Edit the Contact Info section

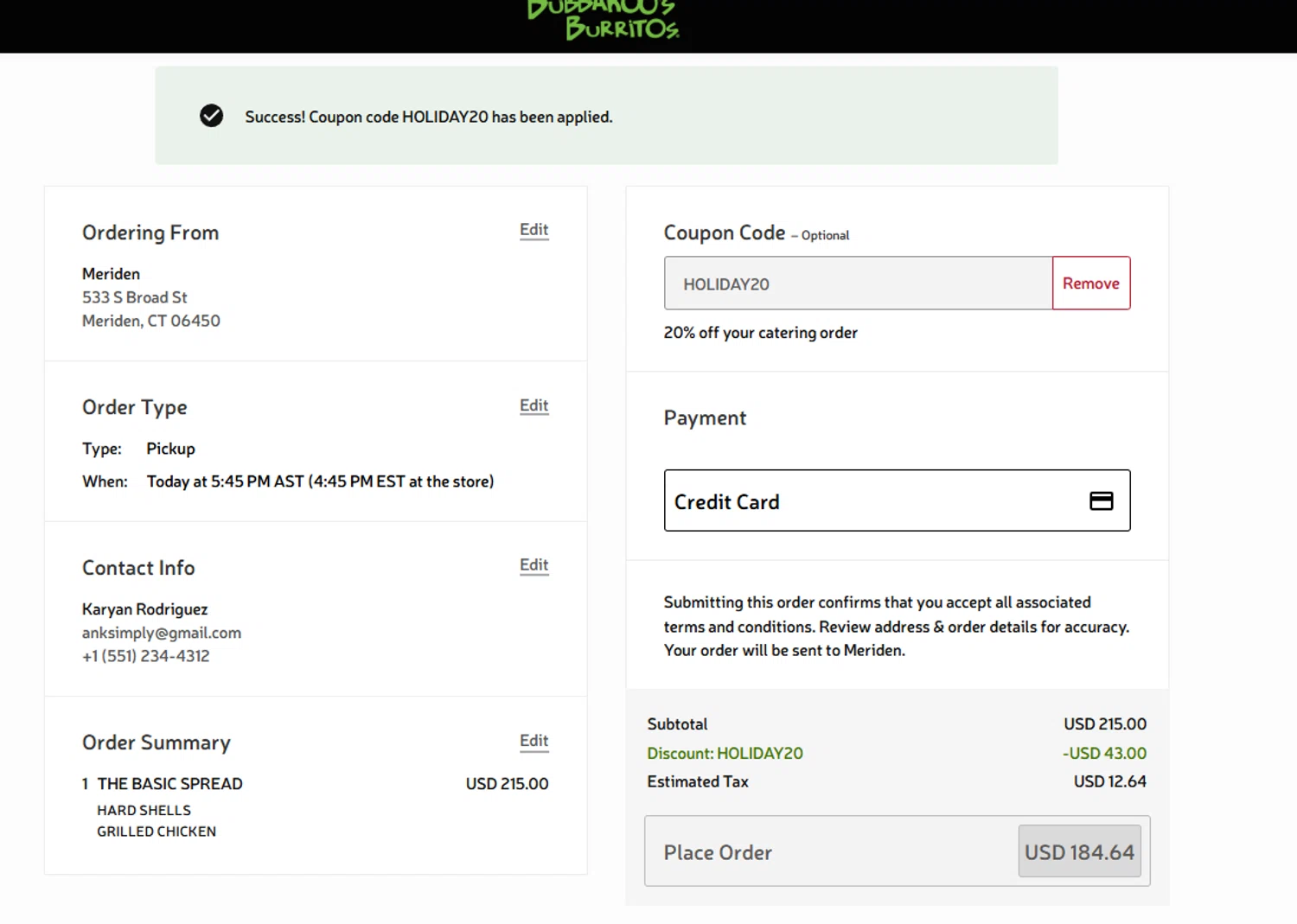(533, 565)
